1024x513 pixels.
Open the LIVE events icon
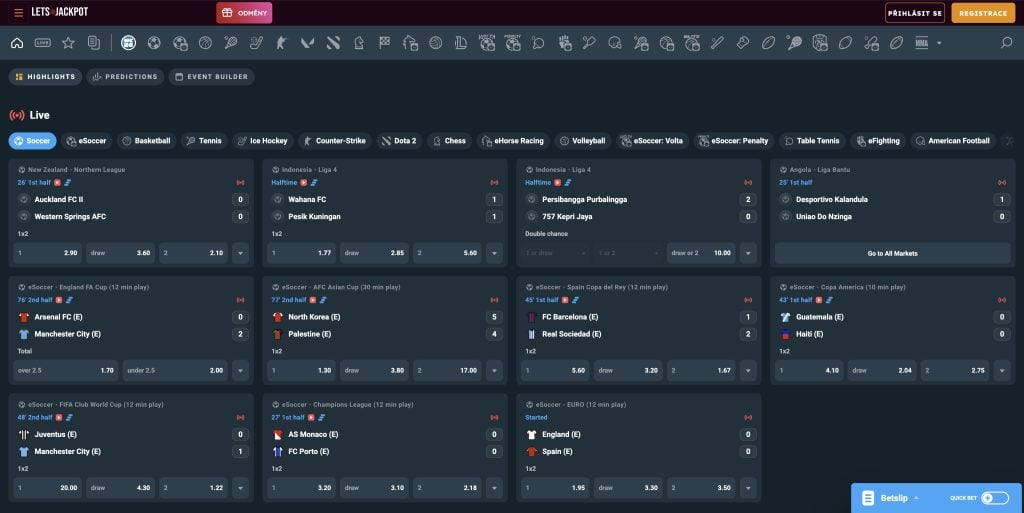click(x=42, y=43)
